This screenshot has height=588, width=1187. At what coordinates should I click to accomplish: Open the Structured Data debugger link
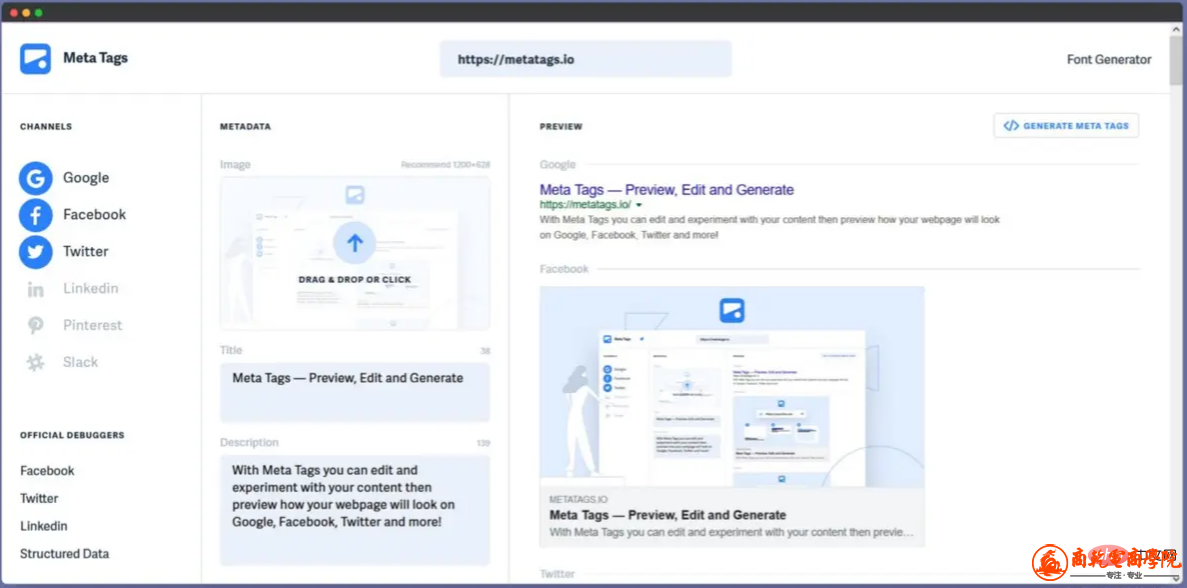coord(64,553)
